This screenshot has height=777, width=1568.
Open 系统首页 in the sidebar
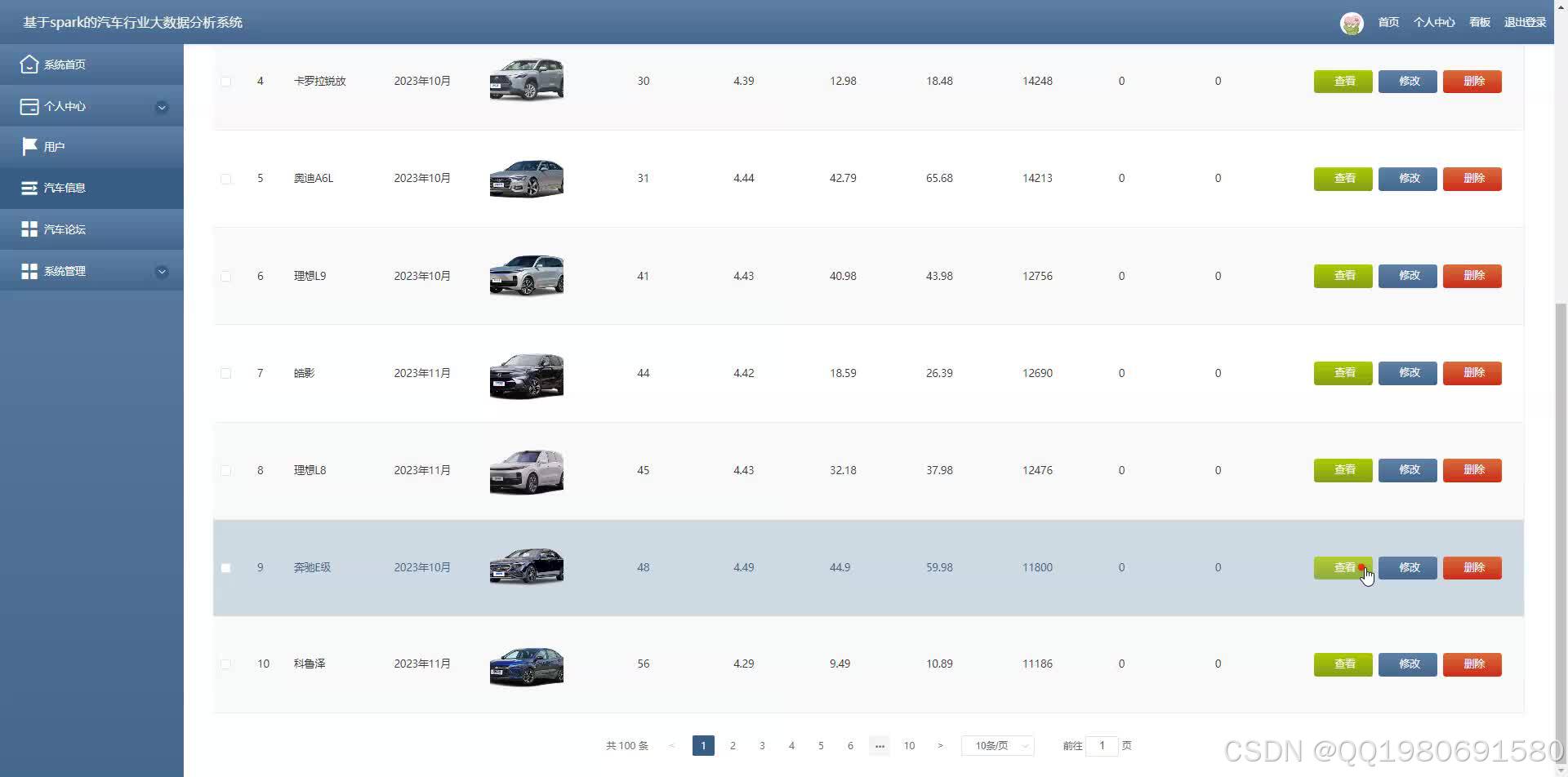pyautogui.click(x=91, y=64)
